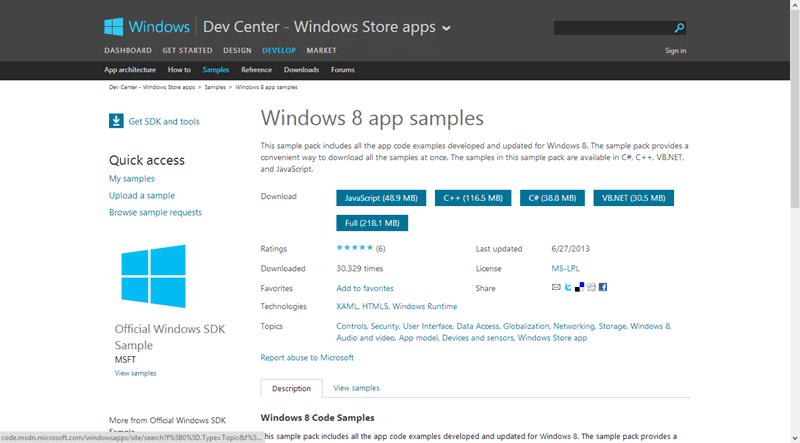The image size is (800, 443).
Task: Open My samples
Action: point(132,179)
